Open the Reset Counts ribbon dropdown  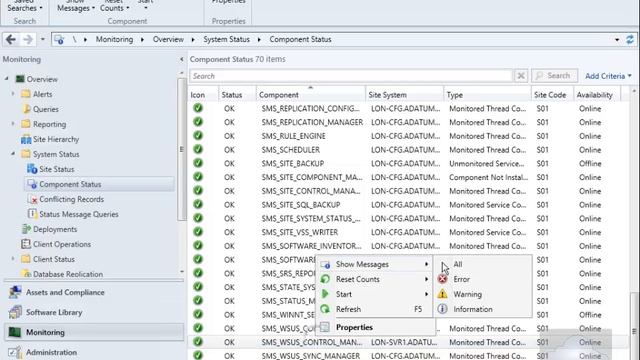[115, 8]
